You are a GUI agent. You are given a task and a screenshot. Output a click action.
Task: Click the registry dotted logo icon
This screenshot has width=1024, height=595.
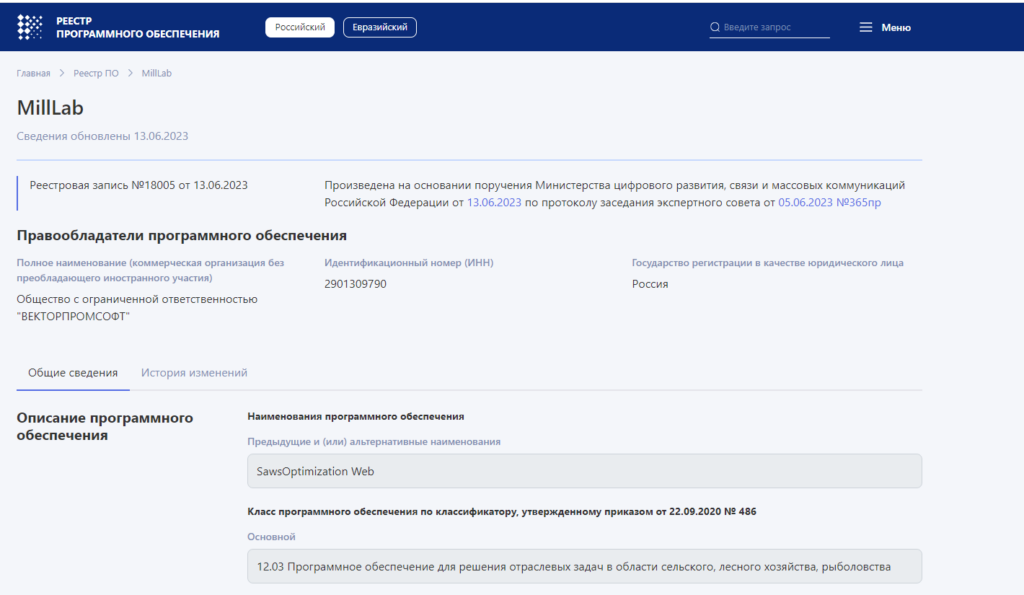pos(29,27)
